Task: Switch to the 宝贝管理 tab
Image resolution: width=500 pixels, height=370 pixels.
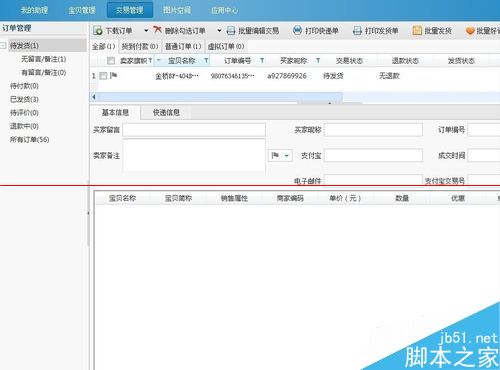Action: (x=82, y=10)
